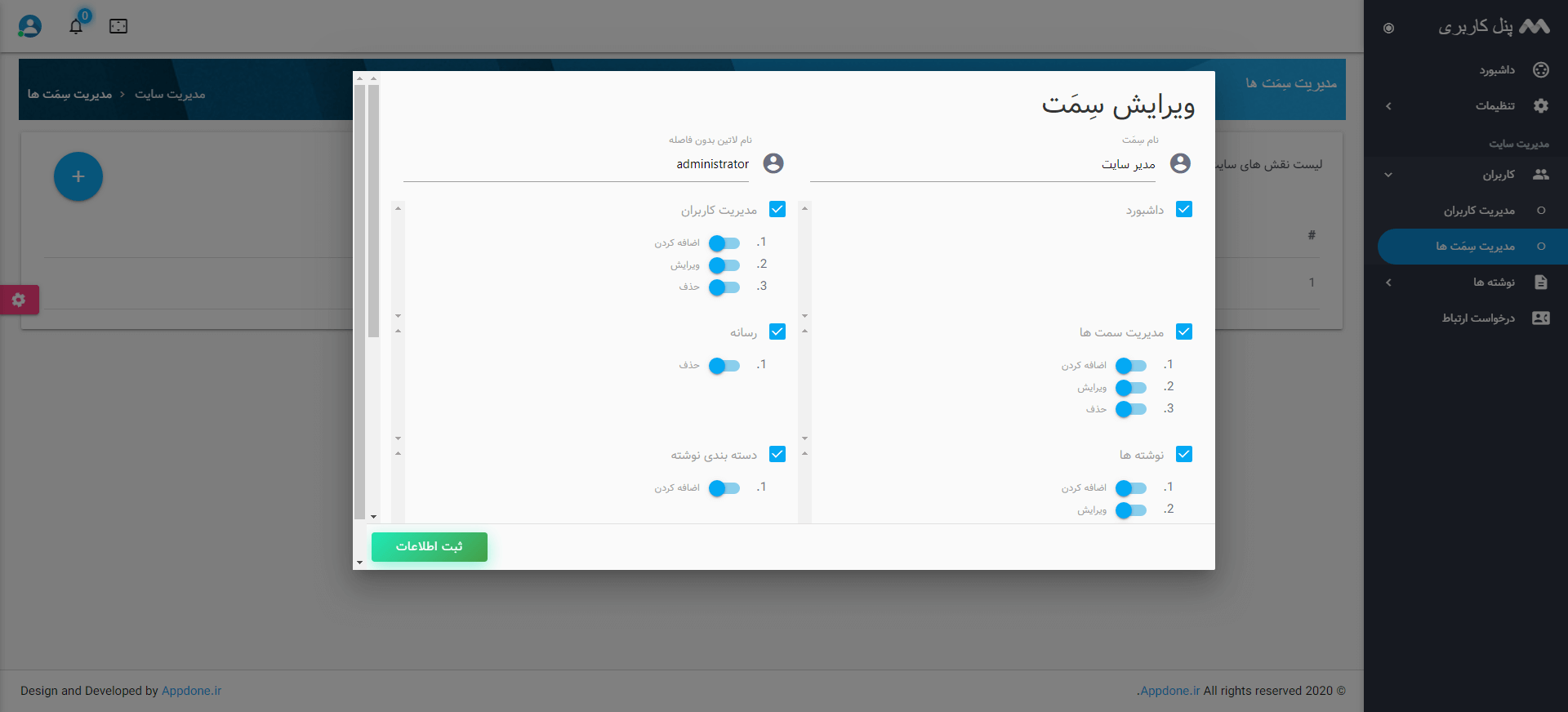
Task: Open Appdone.ir link after 'Developed by'
Action: click(191, 691)
